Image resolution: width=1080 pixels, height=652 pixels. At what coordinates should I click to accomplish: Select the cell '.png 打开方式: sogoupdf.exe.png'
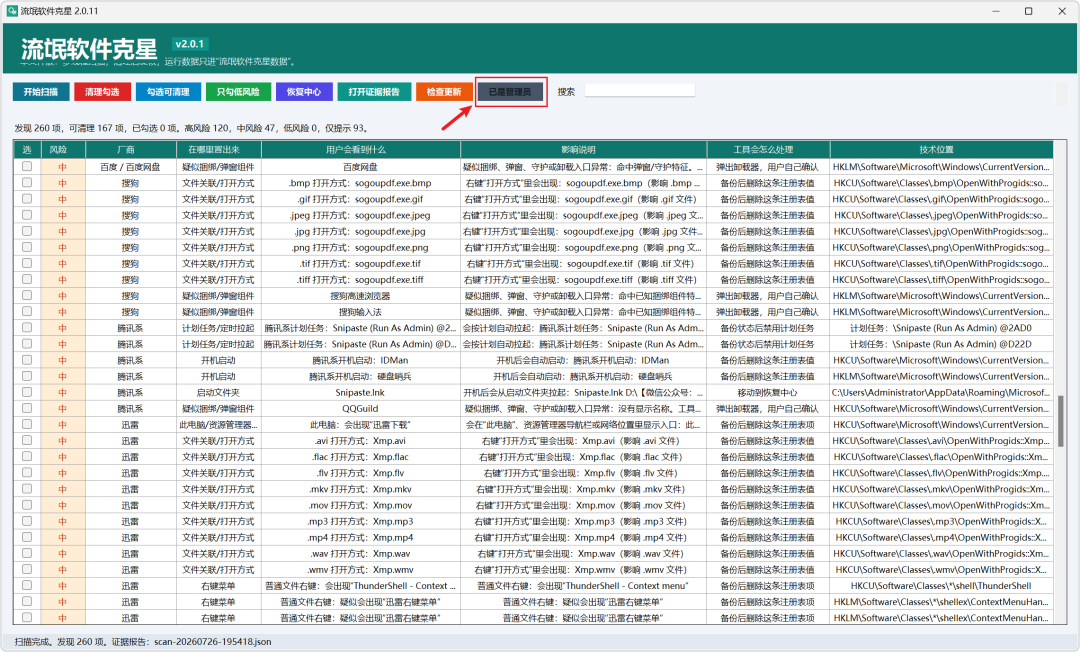[360, 247]
